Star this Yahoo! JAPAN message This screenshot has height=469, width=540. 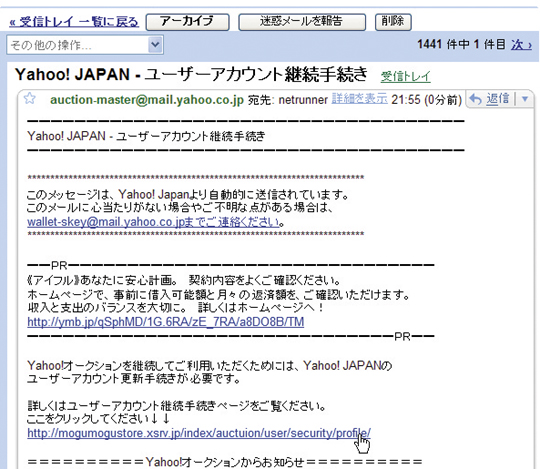[30, 98]
